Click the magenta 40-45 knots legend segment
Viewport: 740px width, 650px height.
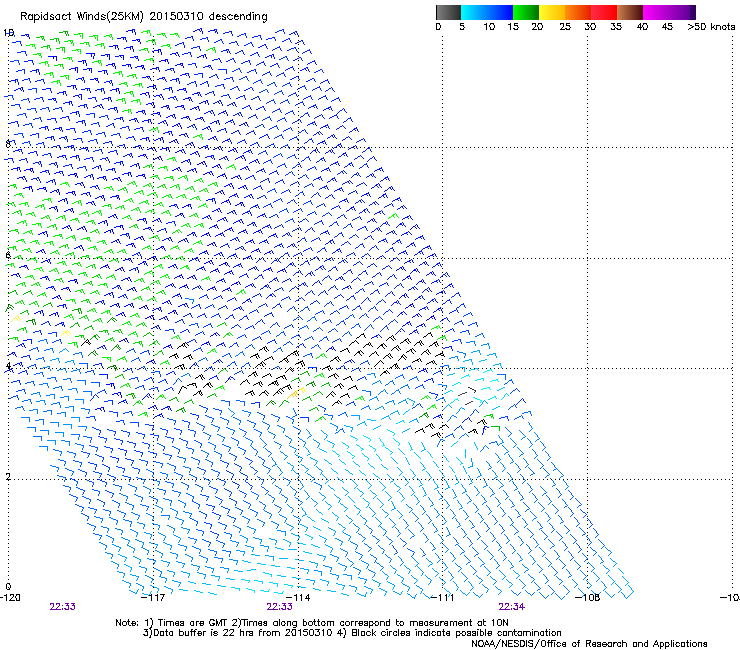[656, 12]
